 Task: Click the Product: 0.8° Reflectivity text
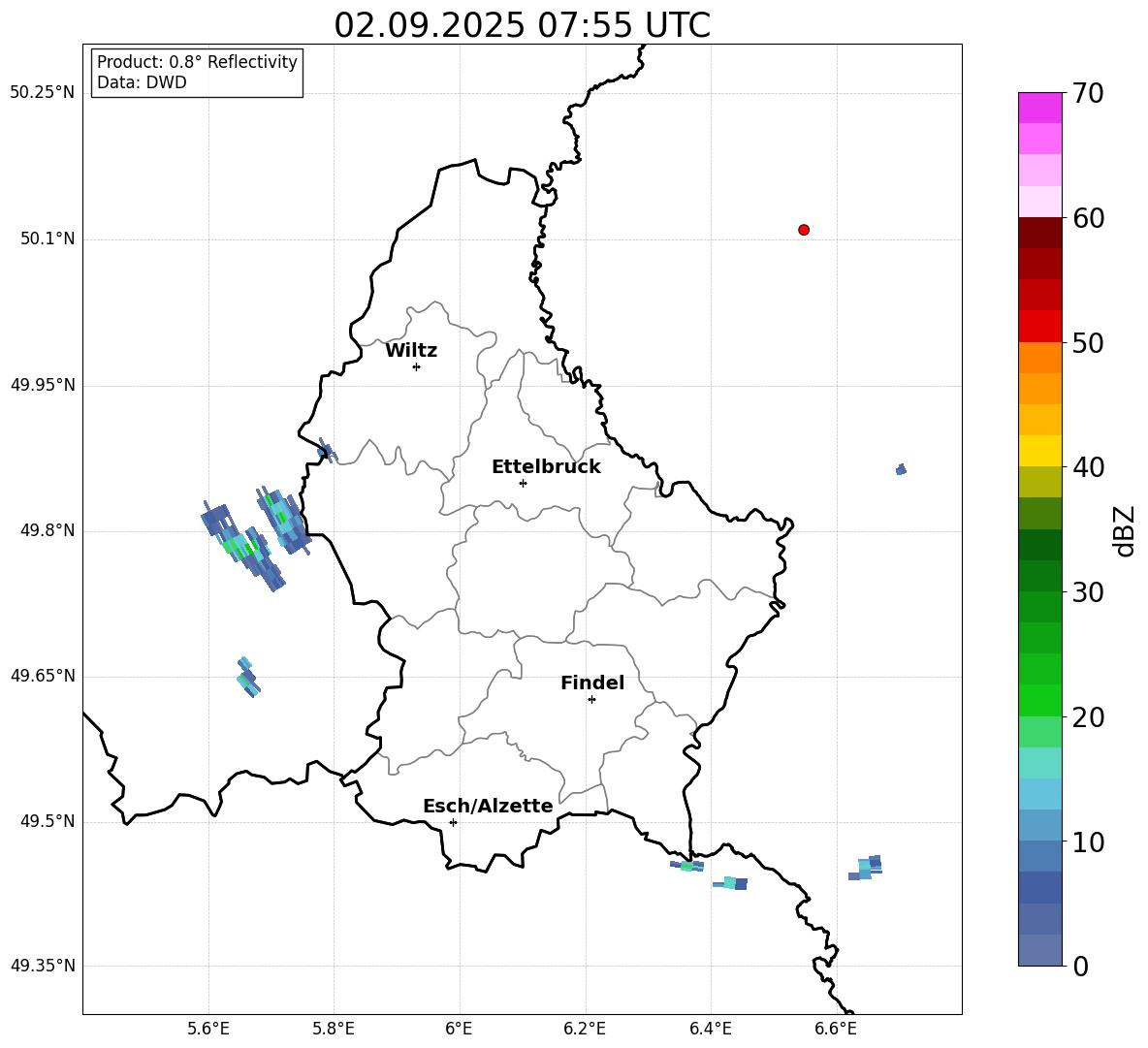197,62
